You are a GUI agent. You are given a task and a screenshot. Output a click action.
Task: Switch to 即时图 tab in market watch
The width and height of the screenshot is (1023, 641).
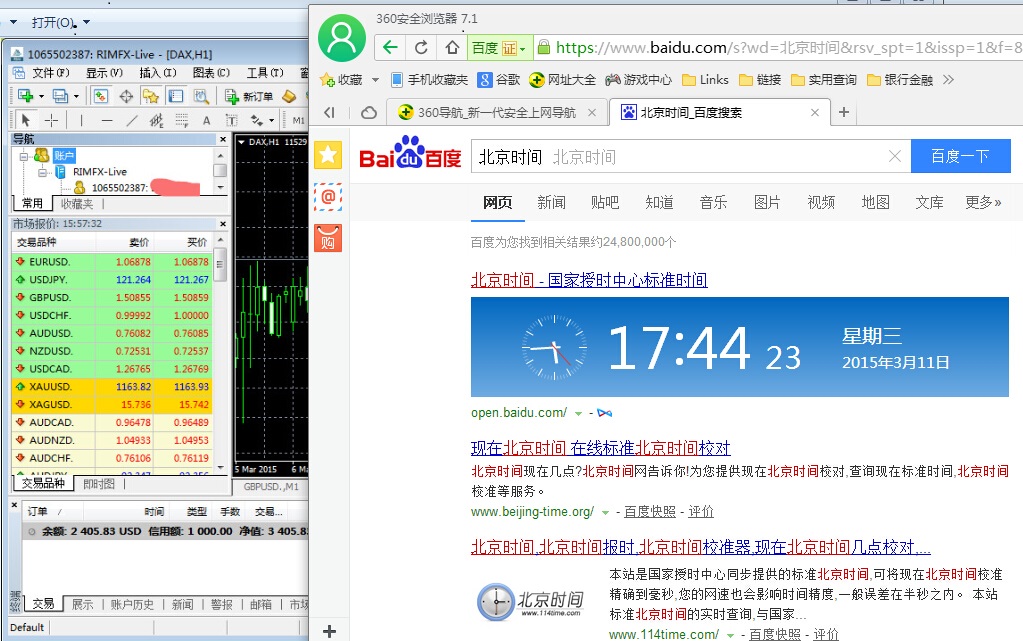coord(99,484)
